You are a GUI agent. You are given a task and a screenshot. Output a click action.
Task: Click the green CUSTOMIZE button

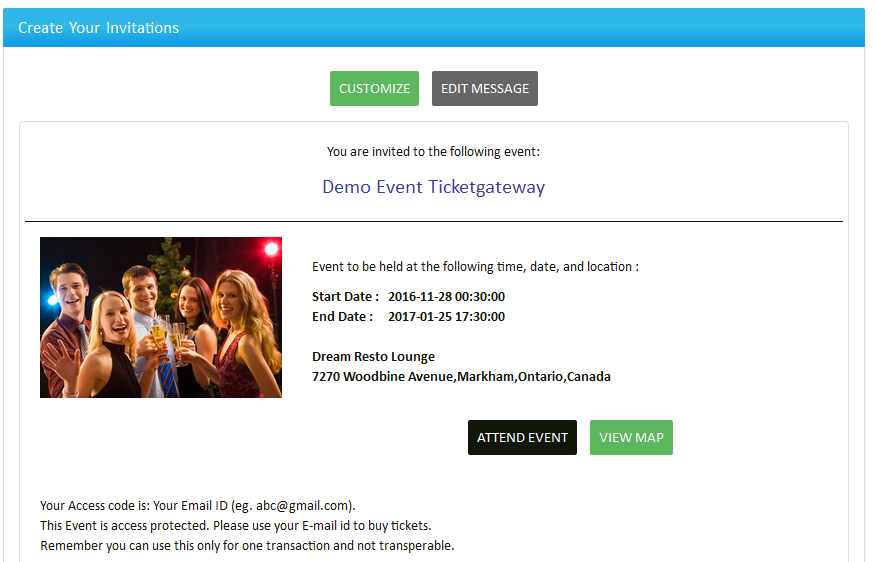(x=374, y=88)
